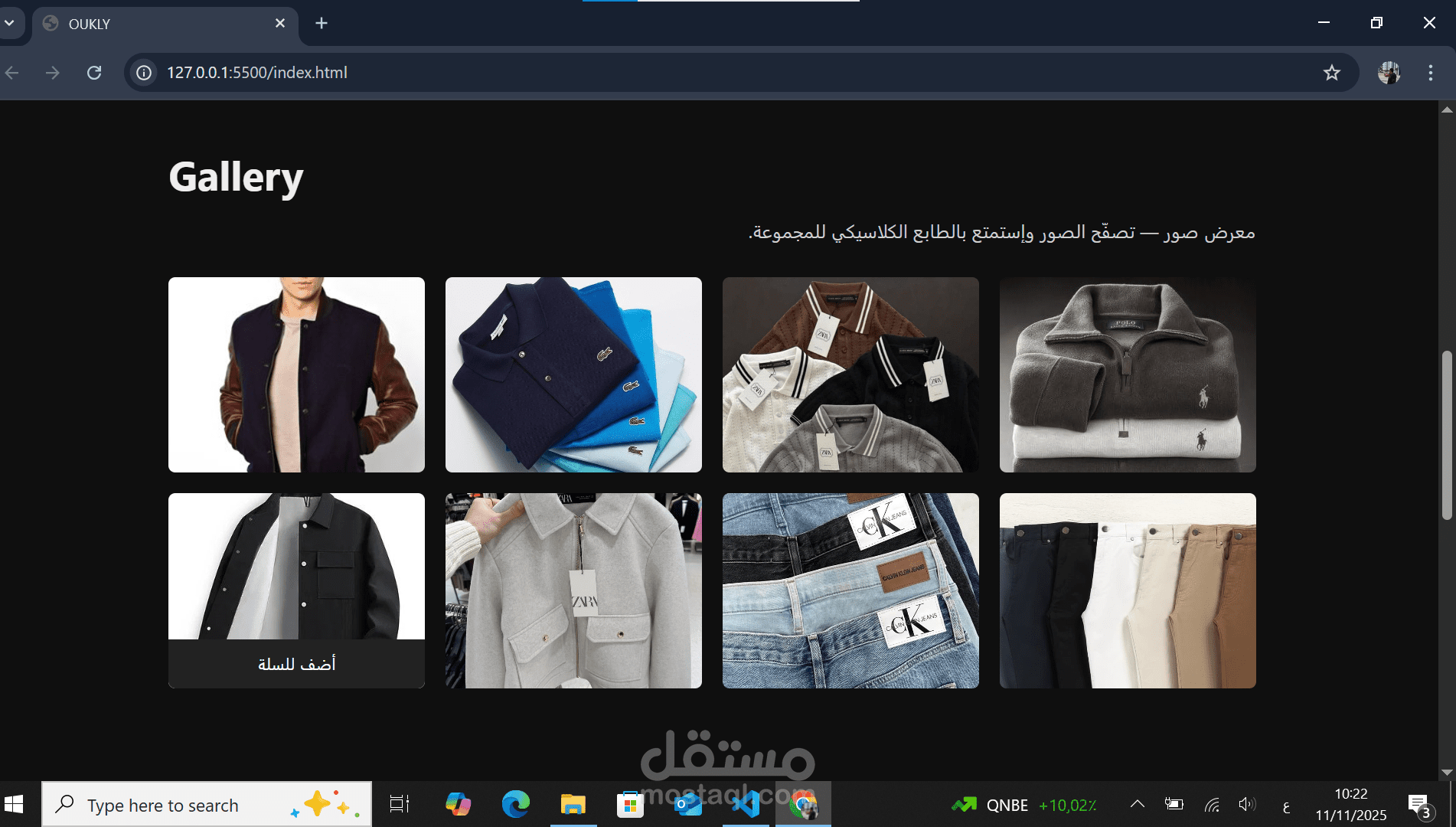Select the stacked blue Lacoste polos image
This screenshot has width=1456, height=827.
[573, 374]
